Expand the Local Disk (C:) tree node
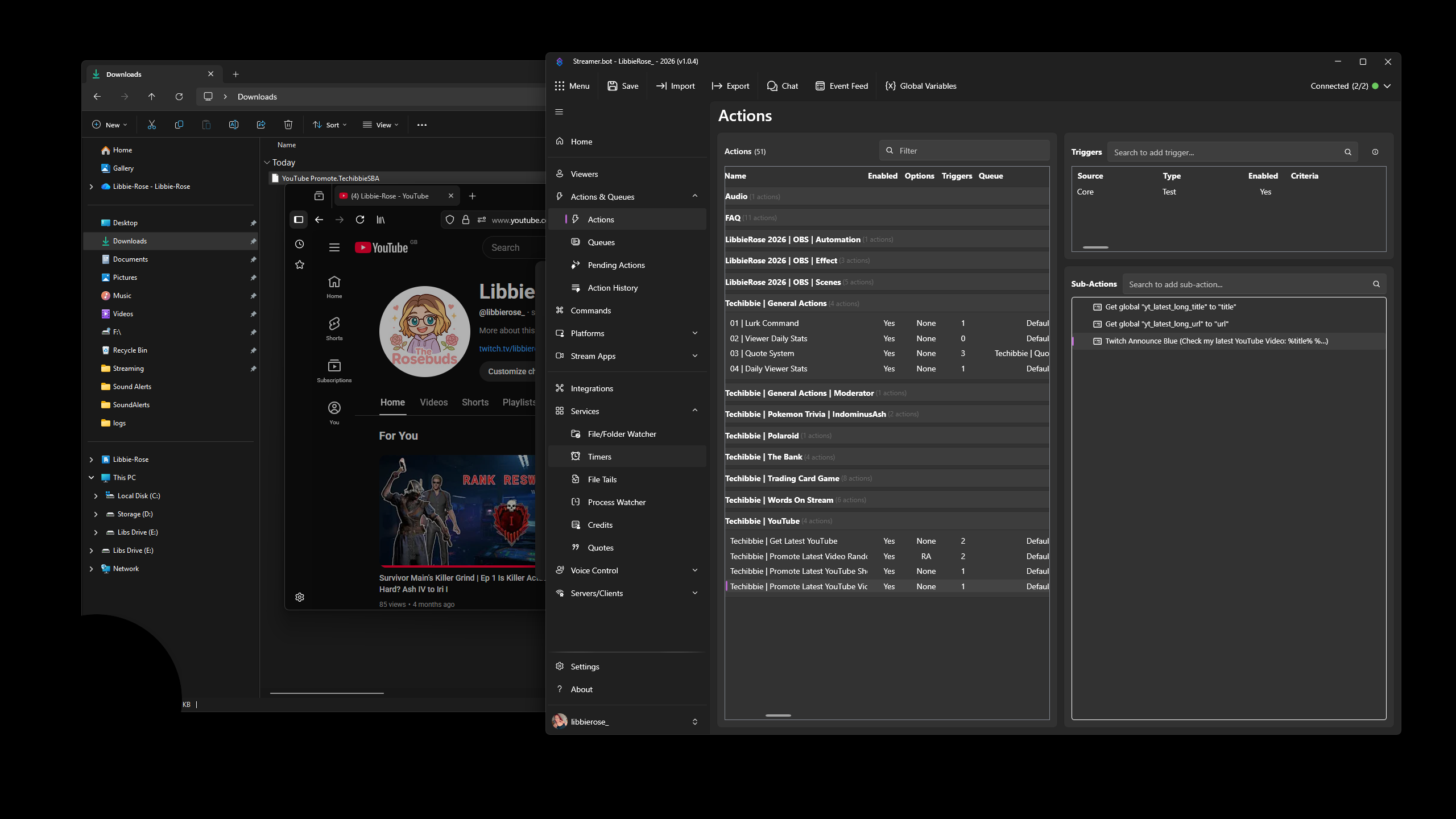The height and width of the screenshot is (819, 1456). (x=96, y=496)
